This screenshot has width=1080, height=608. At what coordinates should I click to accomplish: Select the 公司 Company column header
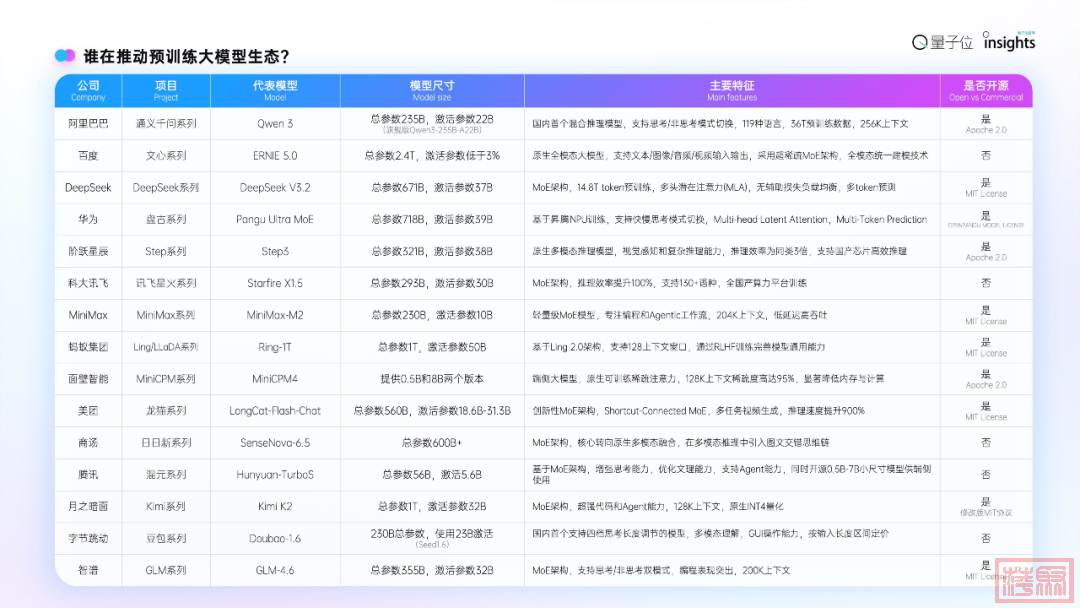click(x=88, y=91)
